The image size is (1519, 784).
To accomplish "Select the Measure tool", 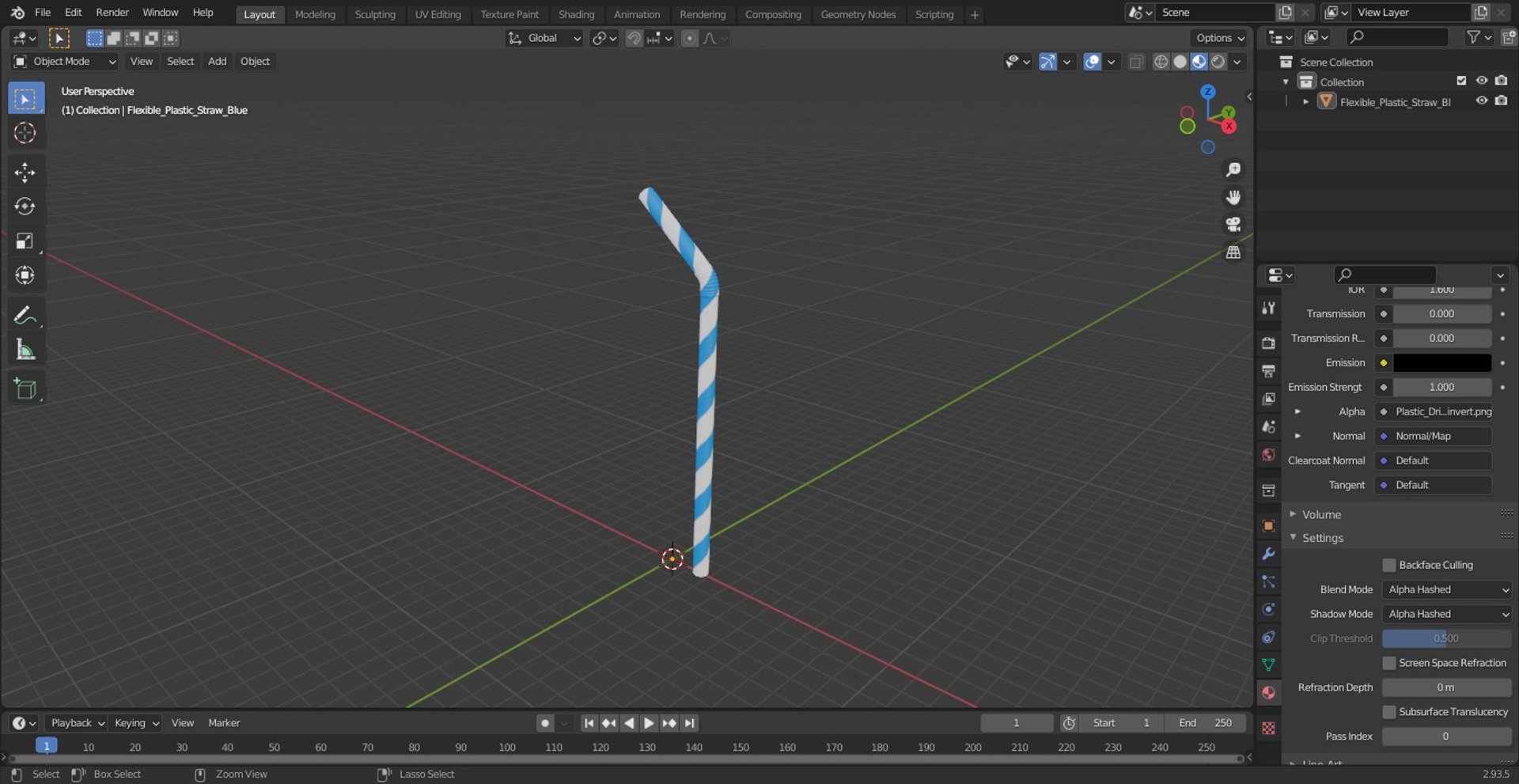I will click(25, 349).
